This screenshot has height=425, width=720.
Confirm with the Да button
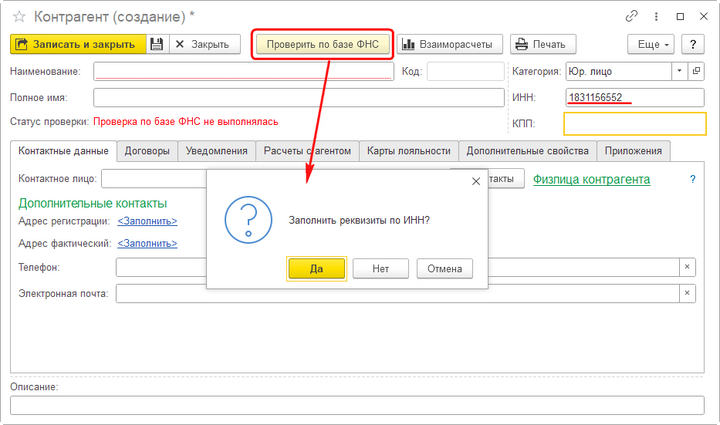[316, 268]
